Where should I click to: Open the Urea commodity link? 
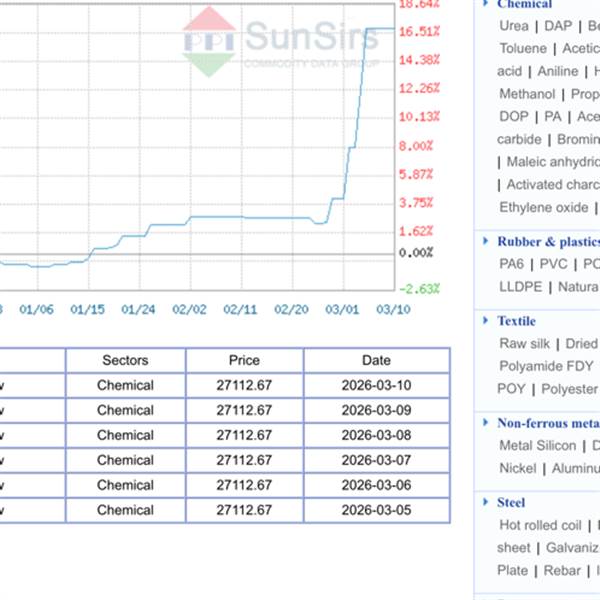(x=514, y=26)
